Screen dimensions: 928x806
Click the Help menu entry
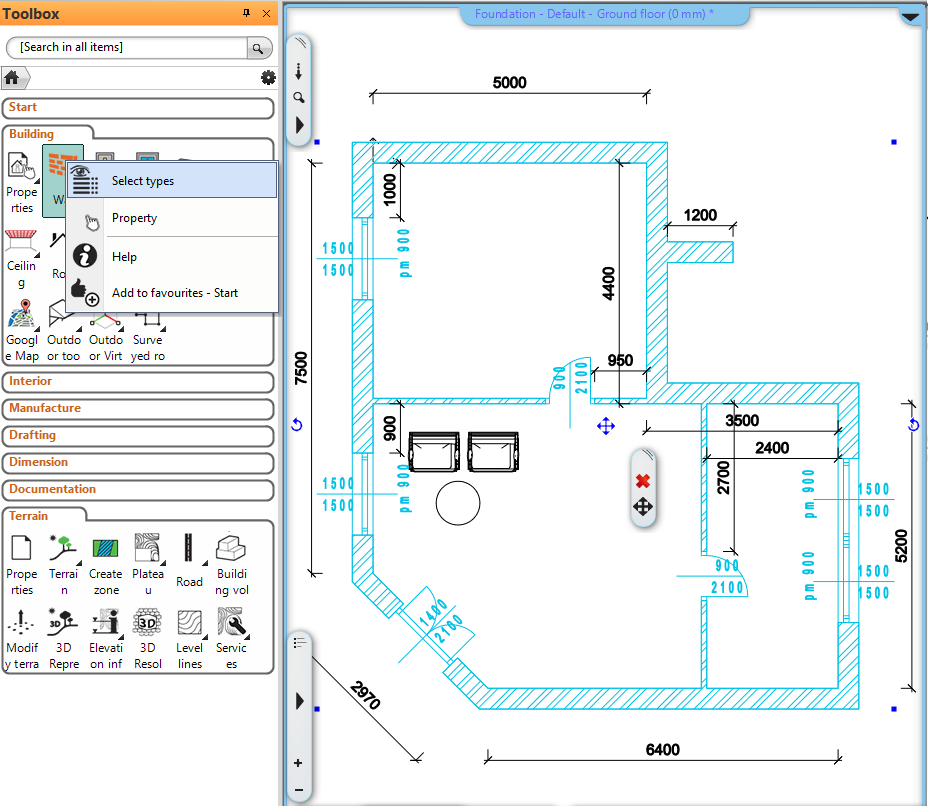pyautogui.click(x=124, y=257)
